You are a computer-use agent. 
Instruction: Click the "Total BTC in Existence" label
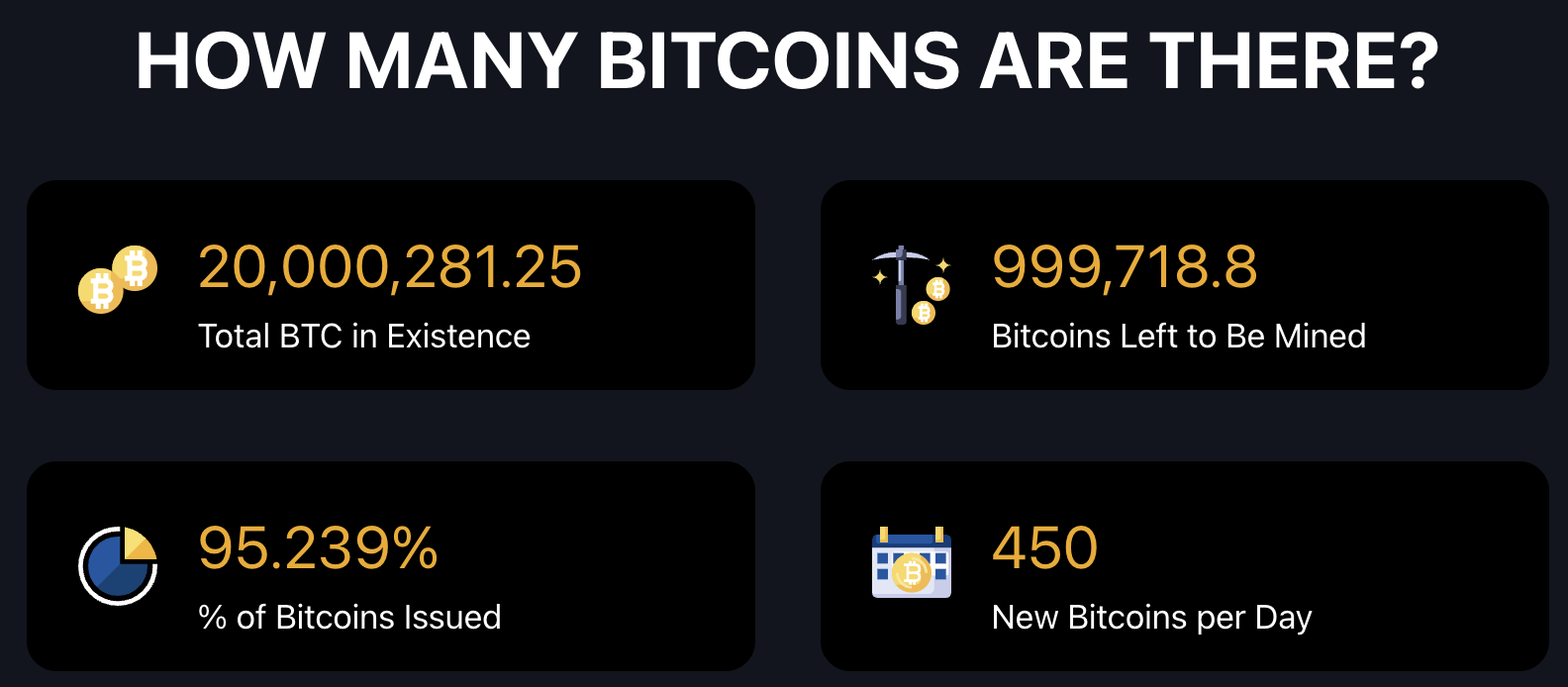click(364, 337)
